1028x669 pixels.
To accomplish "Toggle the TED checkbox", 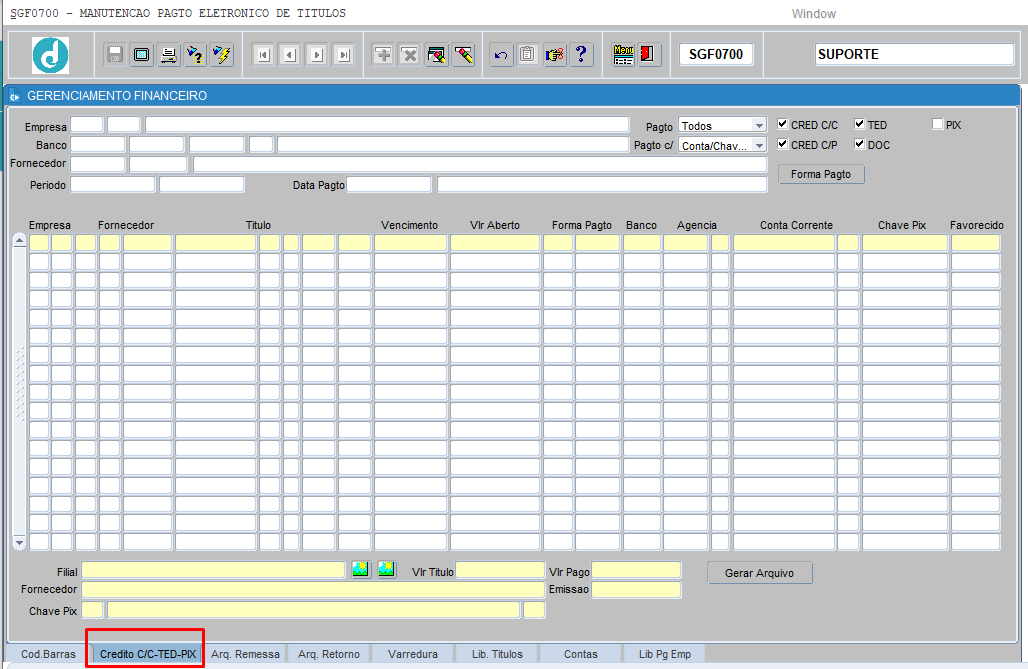I will coord(860,125).
